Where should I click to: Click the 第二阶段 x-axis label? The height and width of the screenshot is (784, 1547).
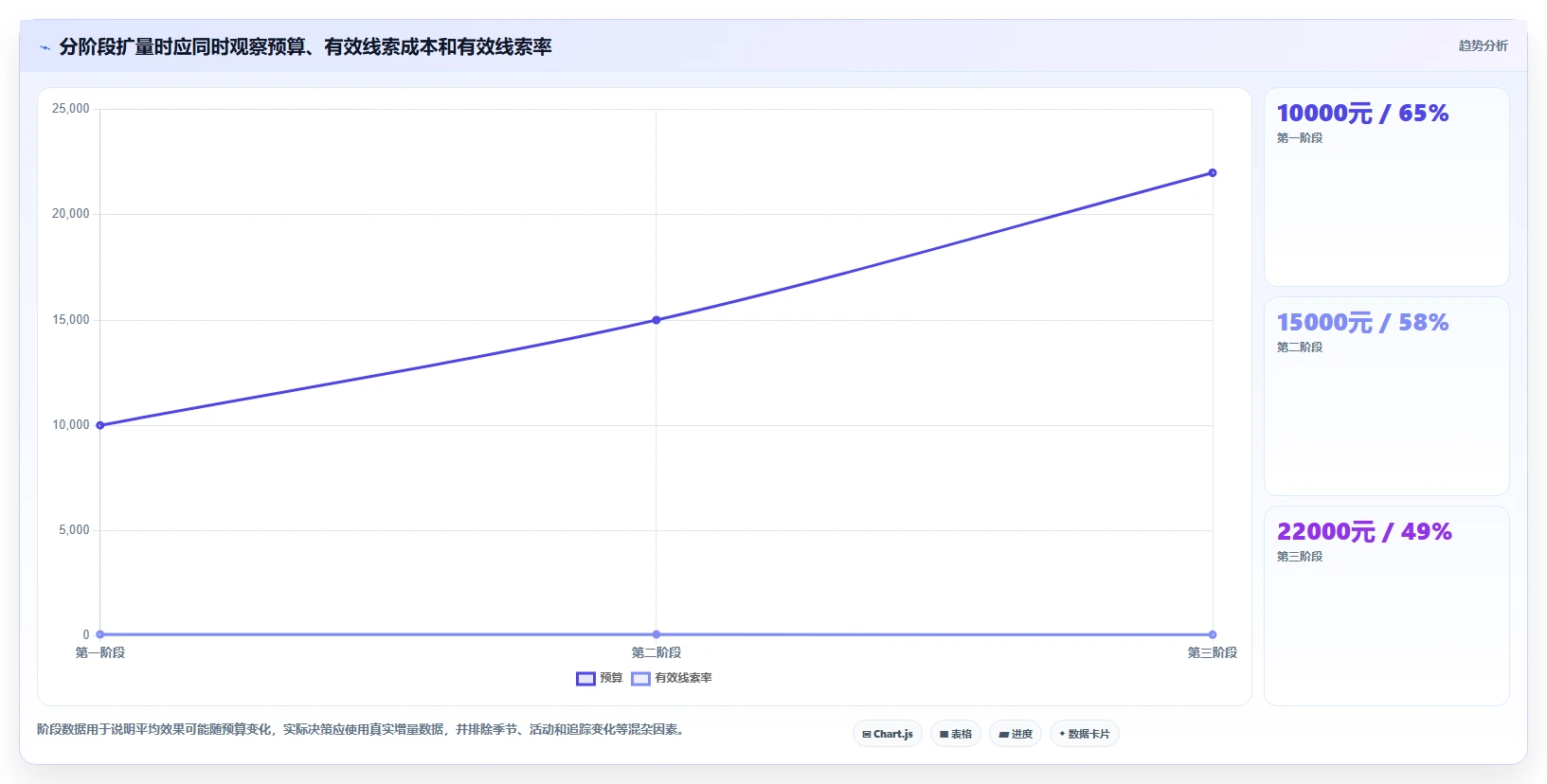click(x=657, y=652)
